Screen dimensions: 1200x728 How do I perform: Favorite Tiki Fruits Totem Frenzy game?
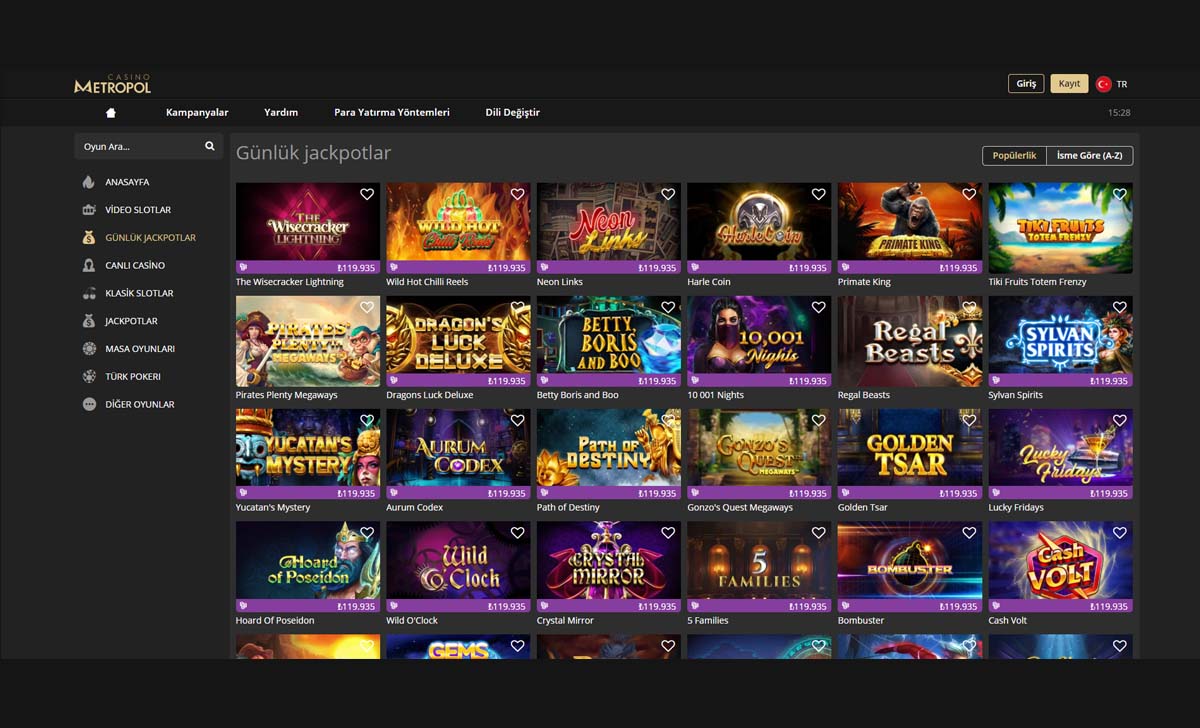tap(1119, 194)
